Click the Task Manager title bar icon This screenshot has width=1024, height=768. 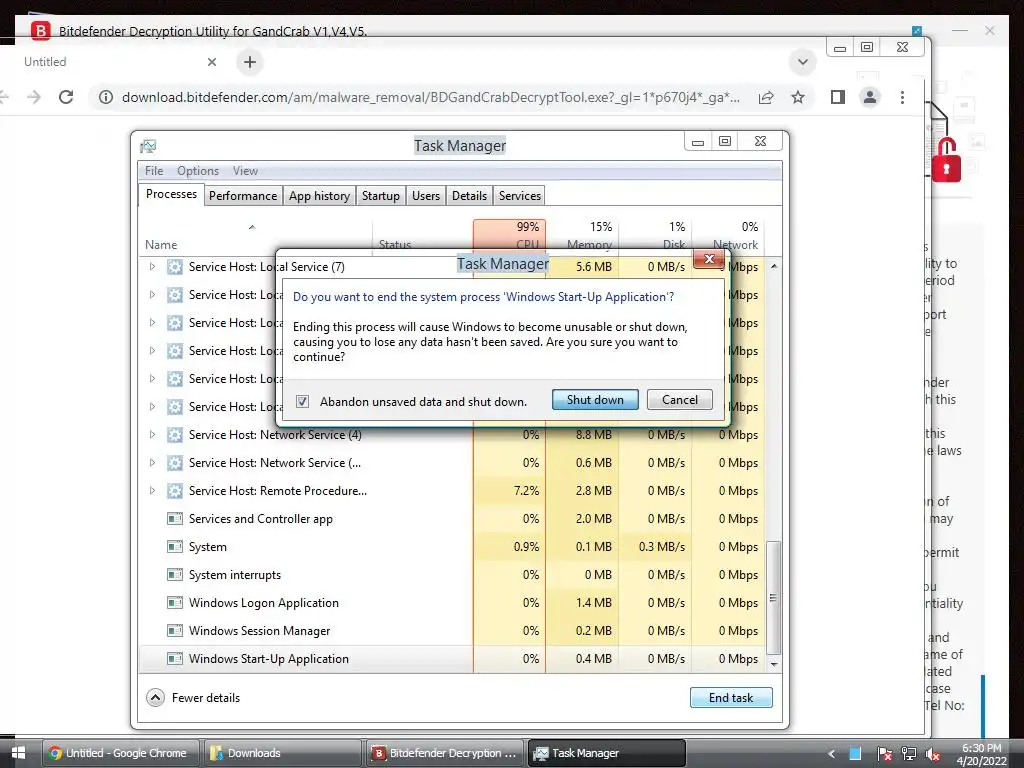[x=148, y=146]
